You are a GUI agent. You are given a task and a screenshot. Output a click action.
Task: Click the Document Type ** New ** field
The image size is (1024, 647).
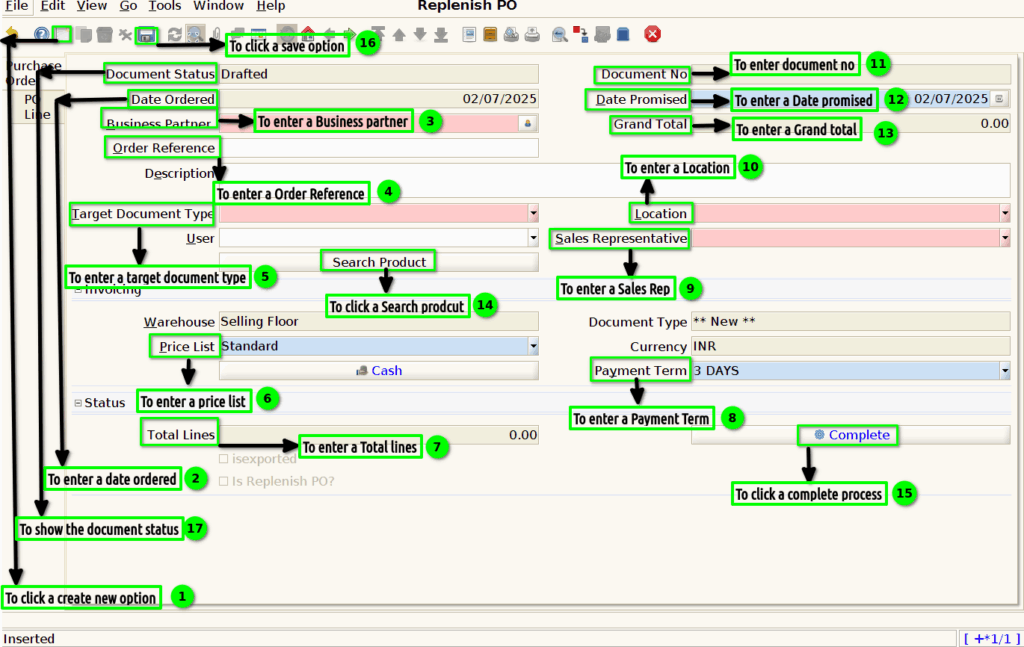click(x=851, y=321)
